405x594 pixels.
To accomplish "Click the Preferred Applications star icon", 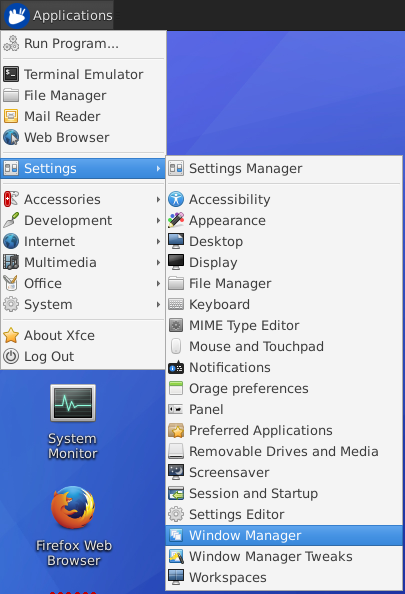I will pyautogui.click(x=176, y=430).
